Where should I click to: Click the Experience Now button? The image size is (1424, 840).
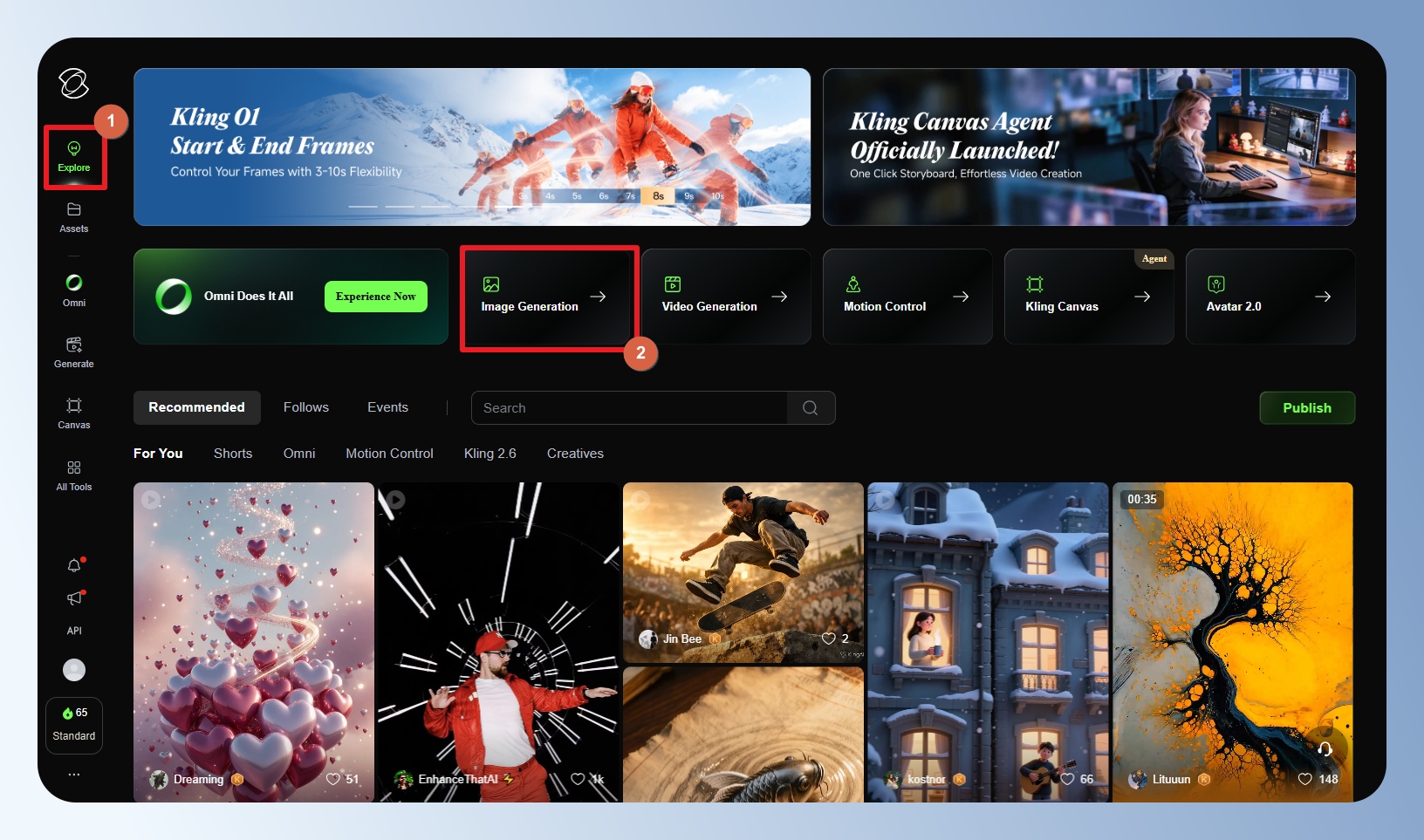click(x=375, y=297)
